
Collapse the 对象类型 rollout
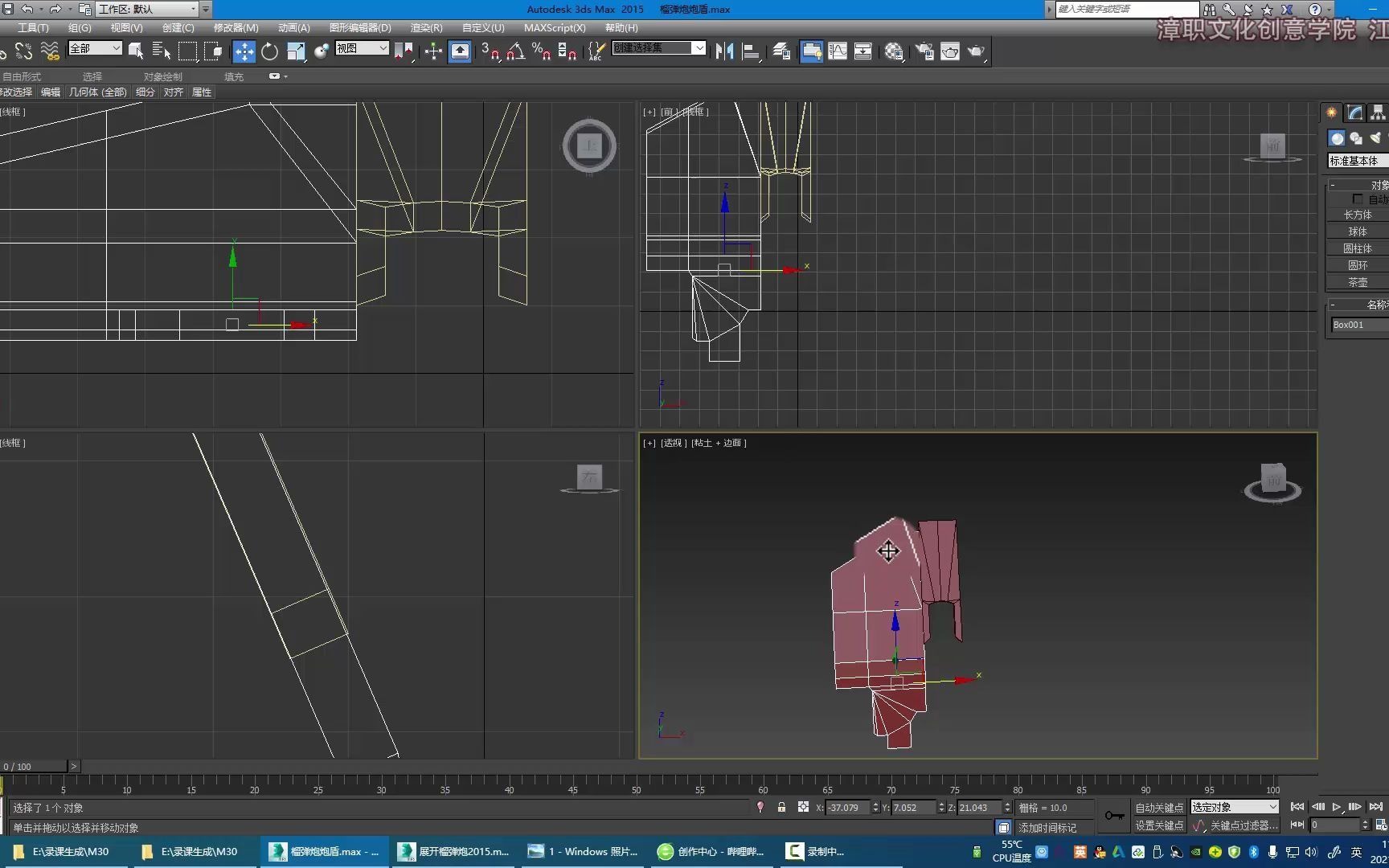pyautogui.click(x=1332, y=185)
